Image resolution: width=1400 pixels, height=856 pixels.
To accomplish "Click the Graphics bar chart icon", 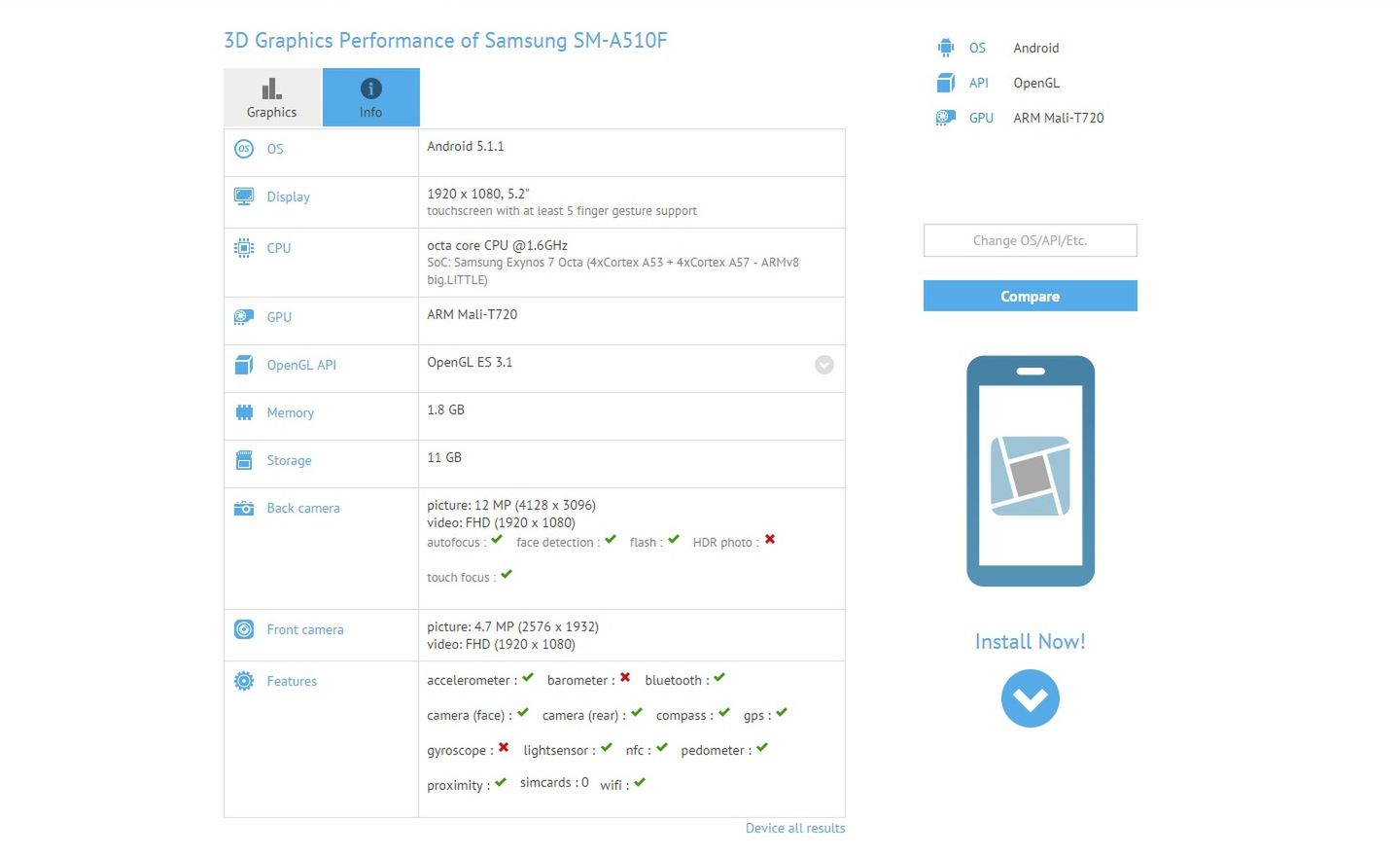I will click(272, 89).
